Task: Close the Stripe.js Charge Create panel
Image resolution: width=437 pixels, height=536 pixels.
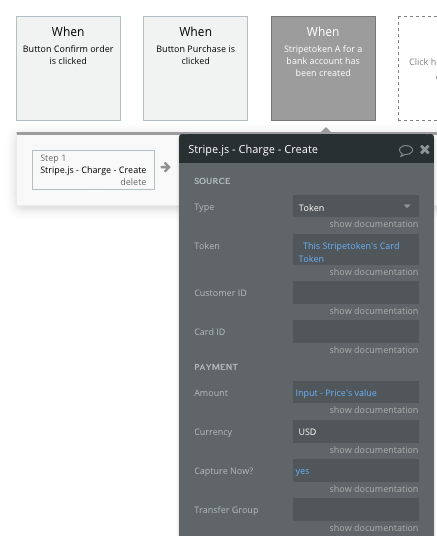Action: pos(425,149)
